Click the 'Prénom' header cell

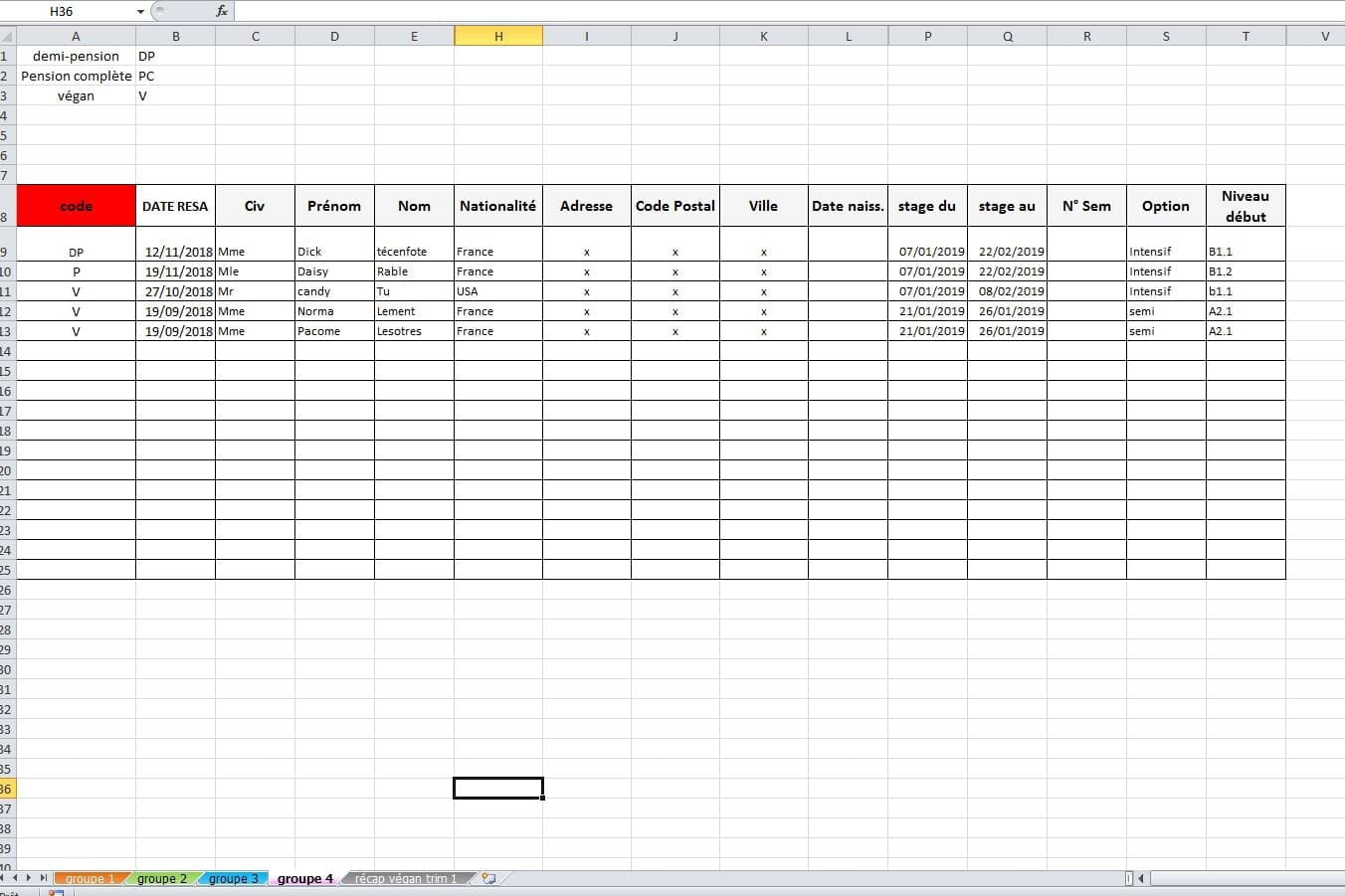point(334,206)
